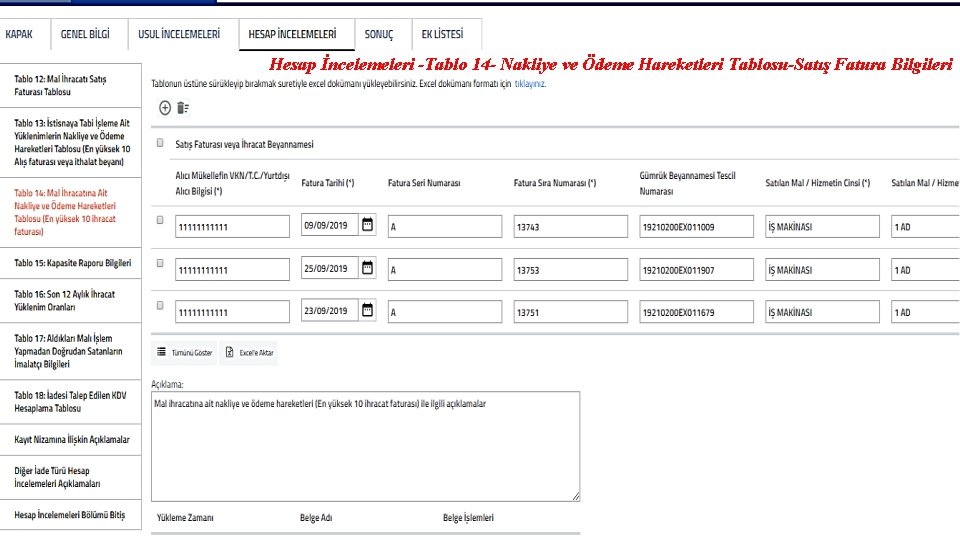This screenshot has height=540, width=960.
Task: Click Fatura Seri field in row 13743
Action: (444, 227)
